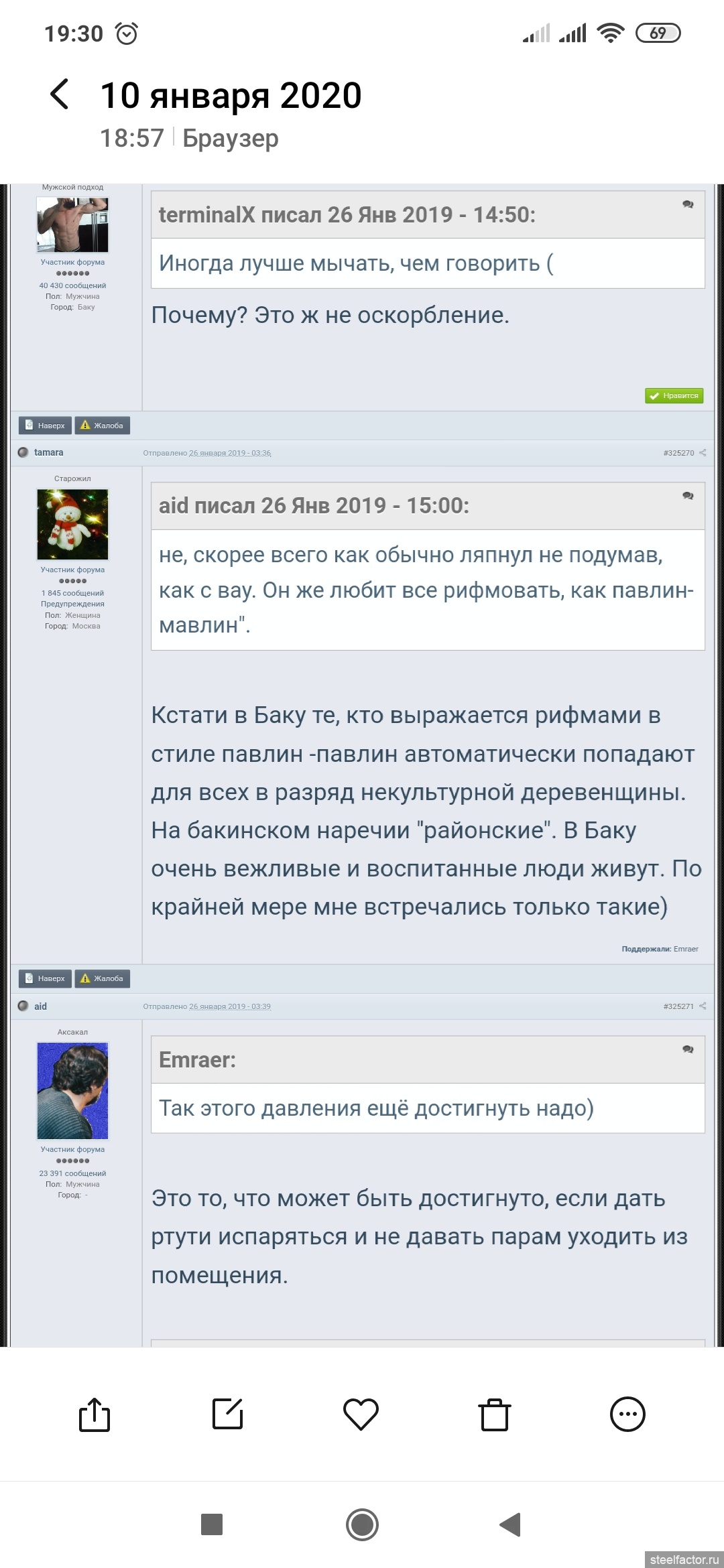Delete the screenshot with trash icon
Image resolution: width=724 pixels, height=1568 pixels.
tap(494, 1415)
